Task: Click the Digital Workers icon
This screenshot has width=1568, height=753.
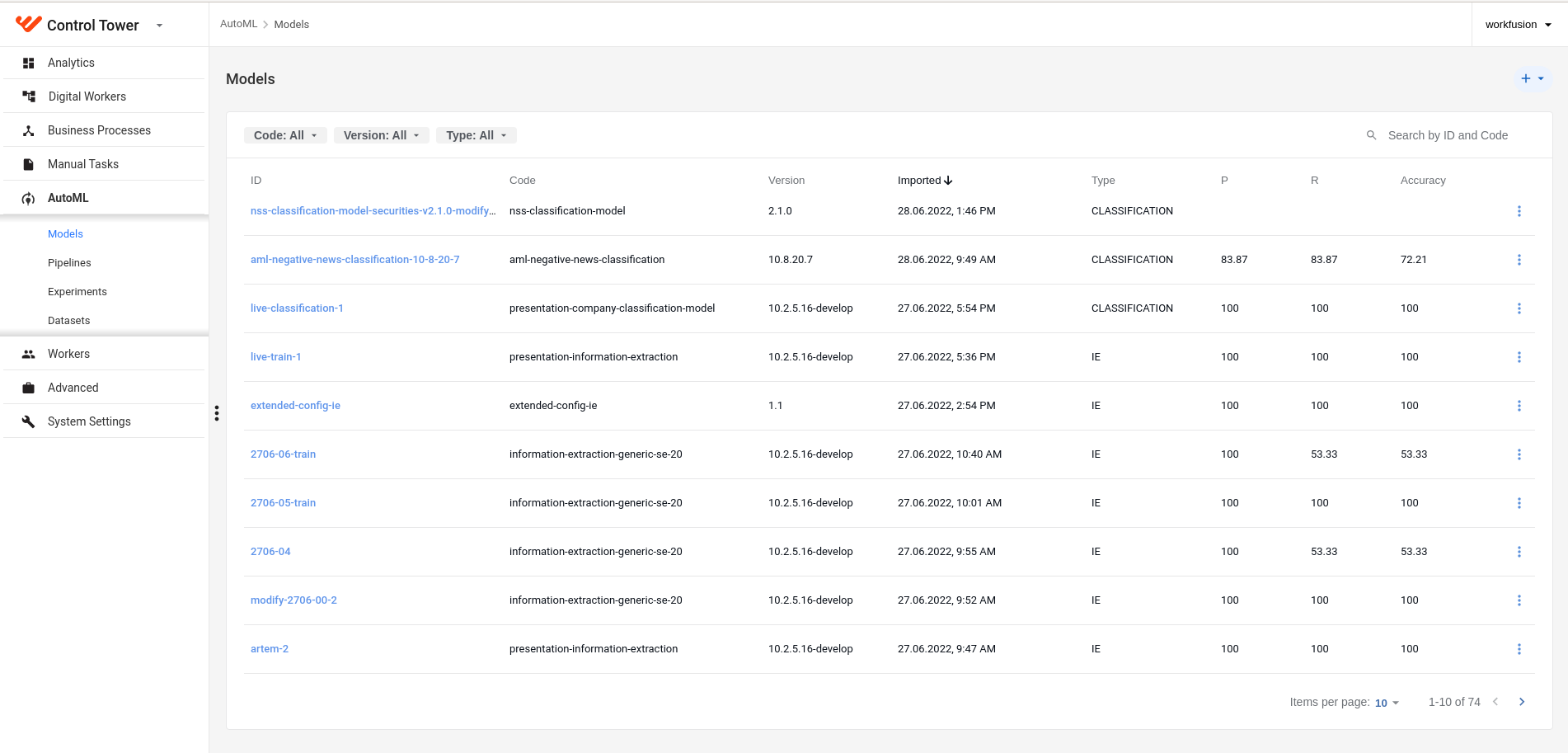Action: pyautogui.click(x=29, y=96)
